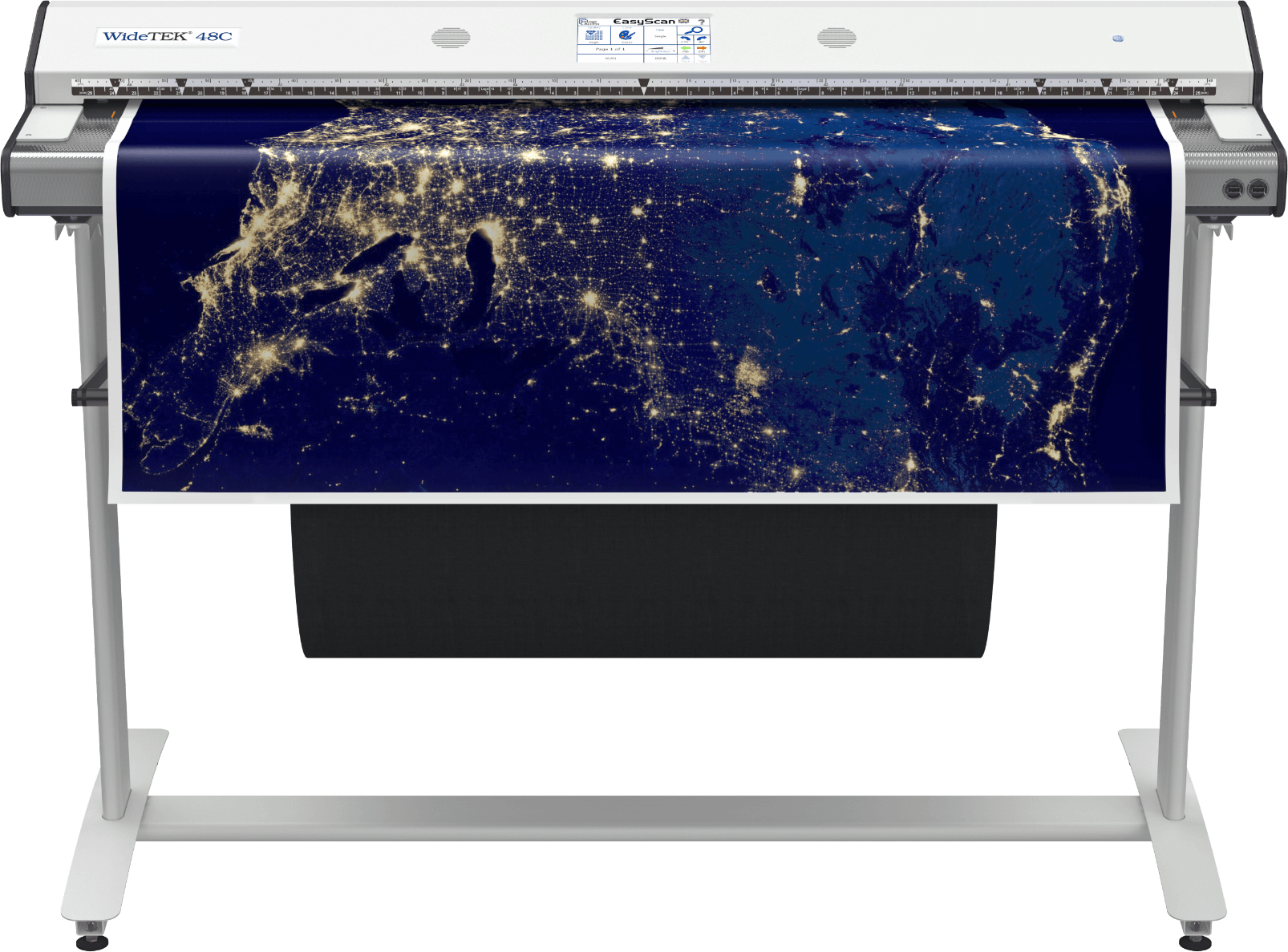Click the right USB port
Viewport: 1288px width, 952px height.
click(1258, 189)
